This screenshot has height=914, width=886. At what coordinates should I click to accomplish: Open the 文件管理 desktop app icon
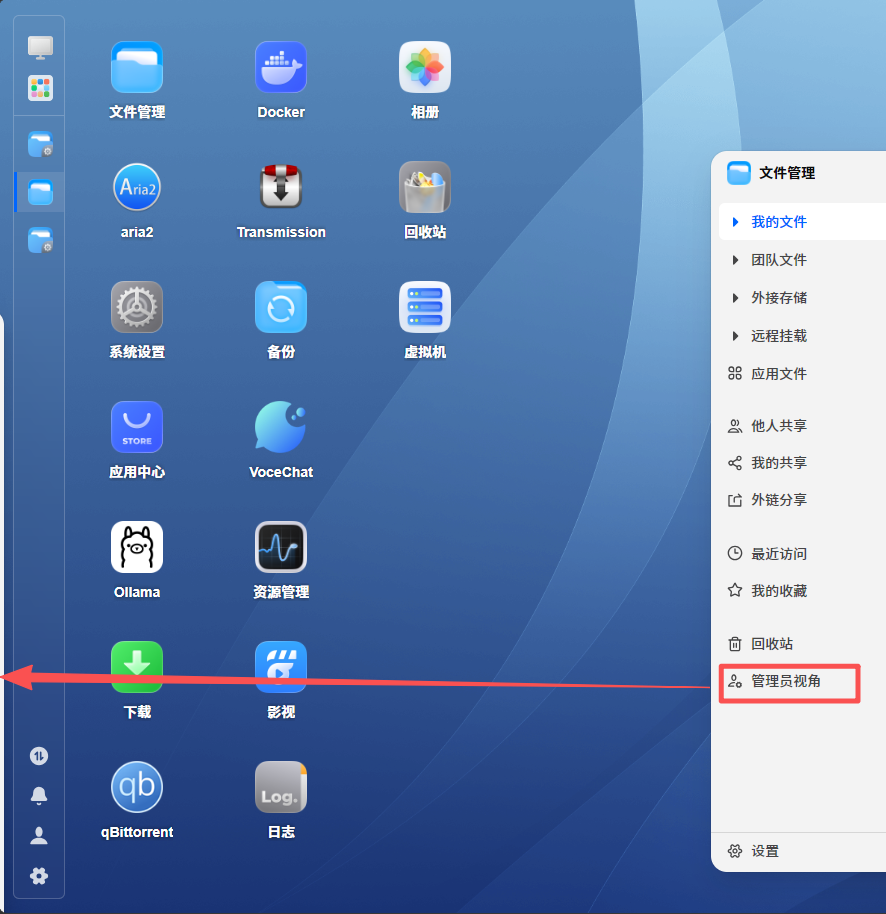pos(137,68)
